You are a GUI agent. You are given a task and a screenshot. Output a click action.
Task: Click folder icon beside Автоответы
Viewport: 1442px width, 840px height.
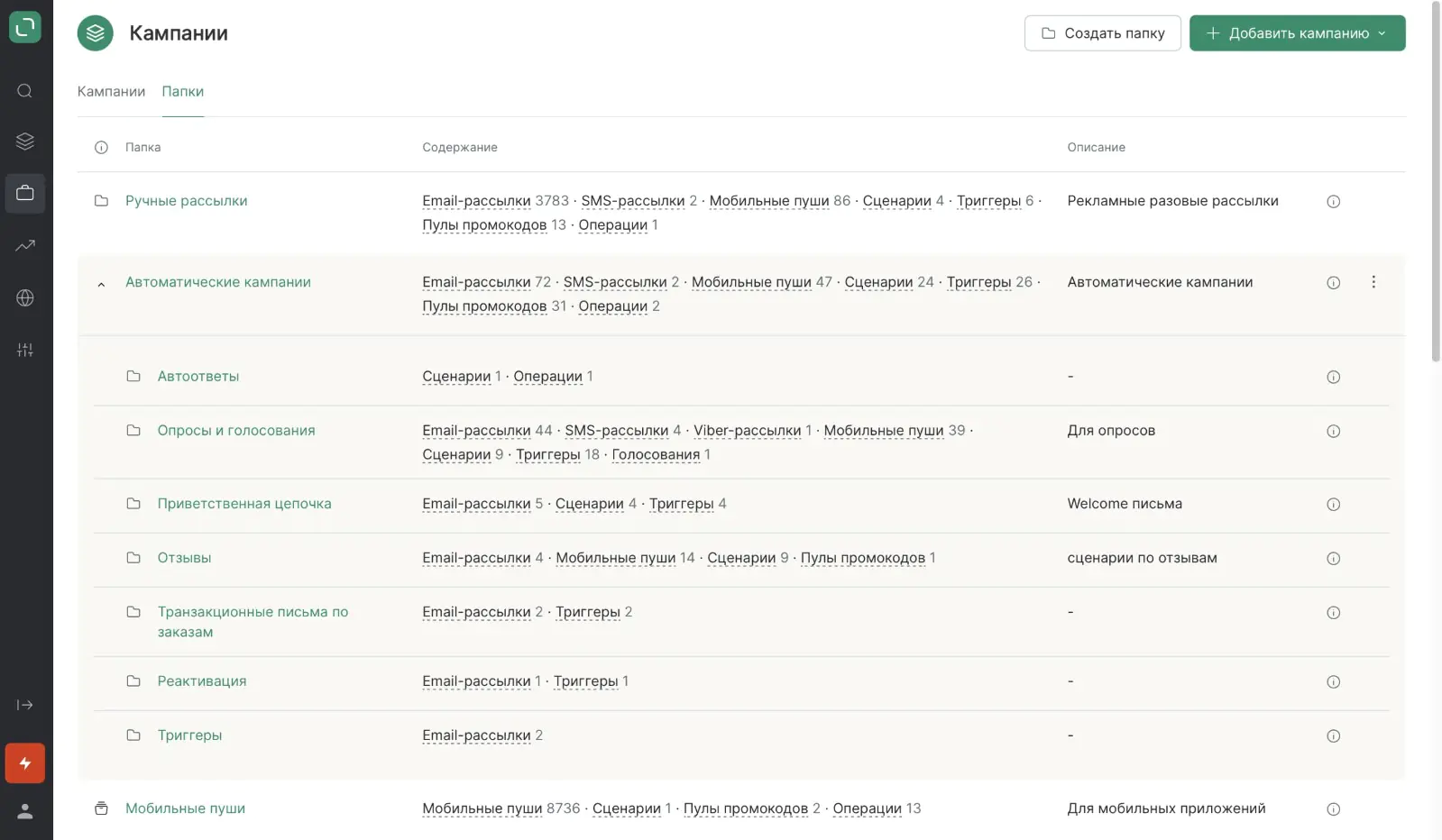pos(133,376)
